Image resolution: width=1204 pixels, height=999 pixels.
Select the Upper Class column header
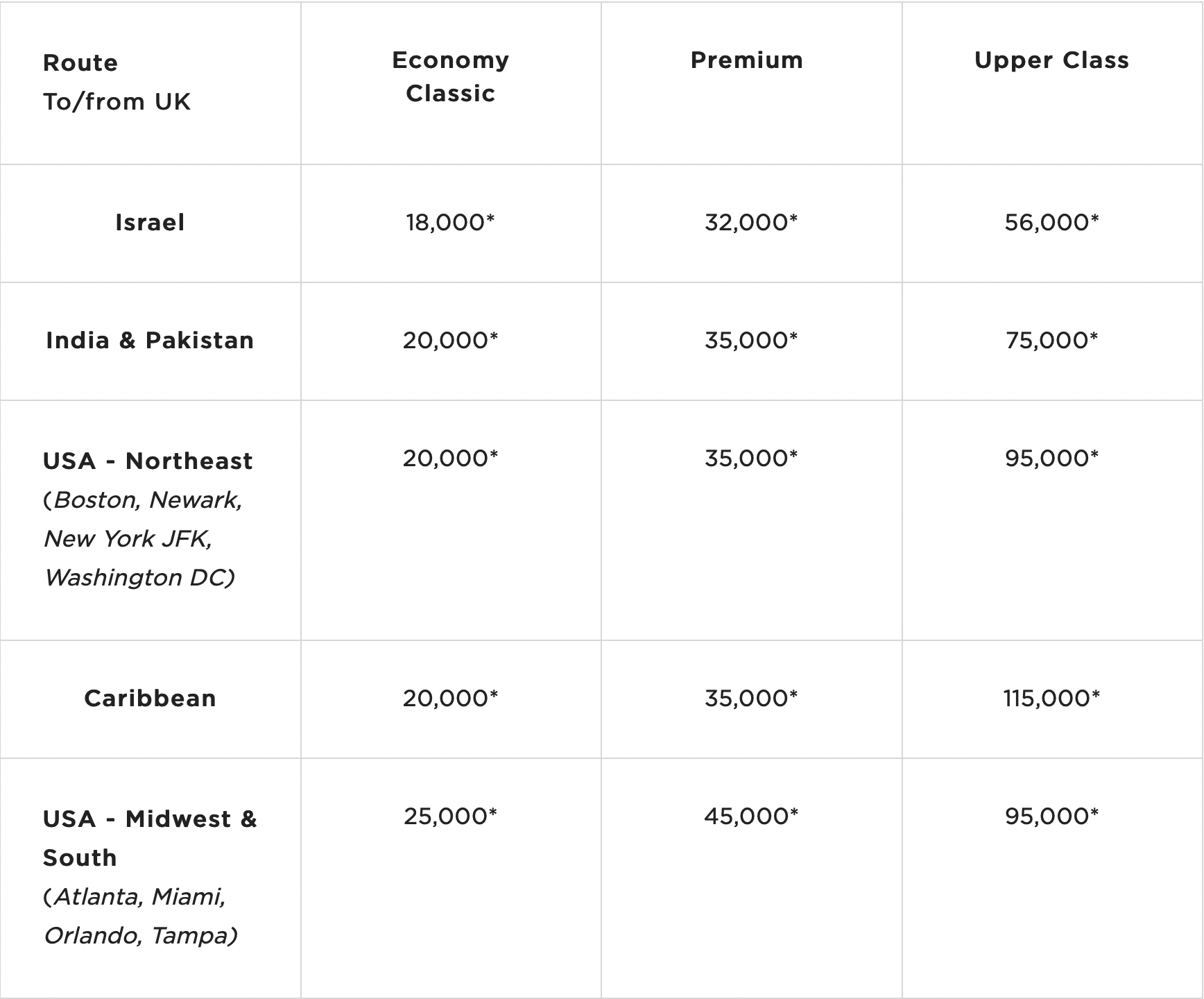[x=1051, y=60]
